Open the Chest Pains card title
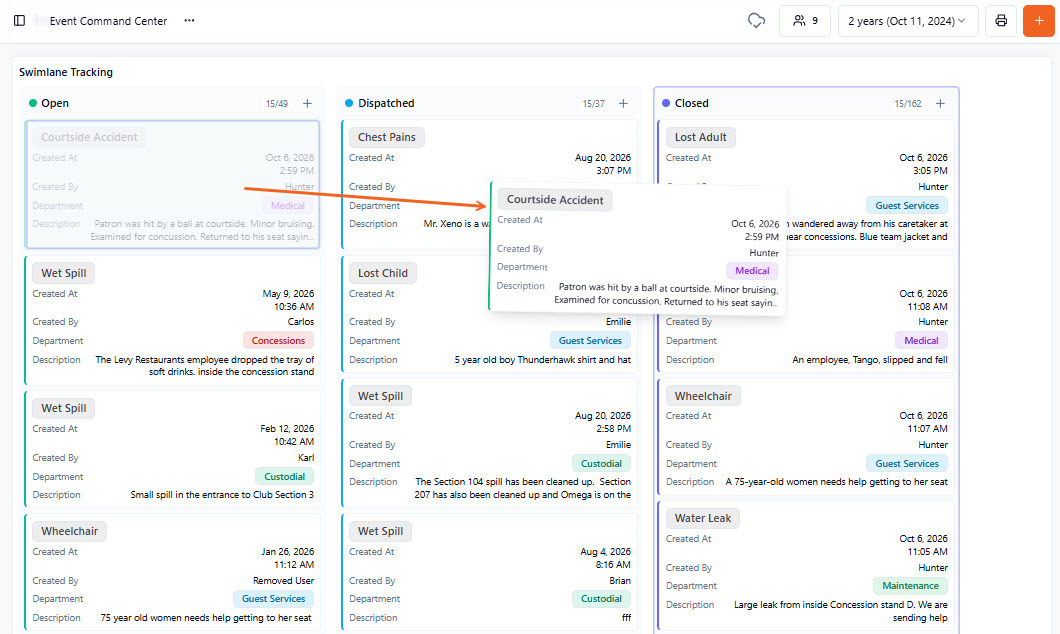Viewport: 1060px width, 634px height. pos(387,137)
